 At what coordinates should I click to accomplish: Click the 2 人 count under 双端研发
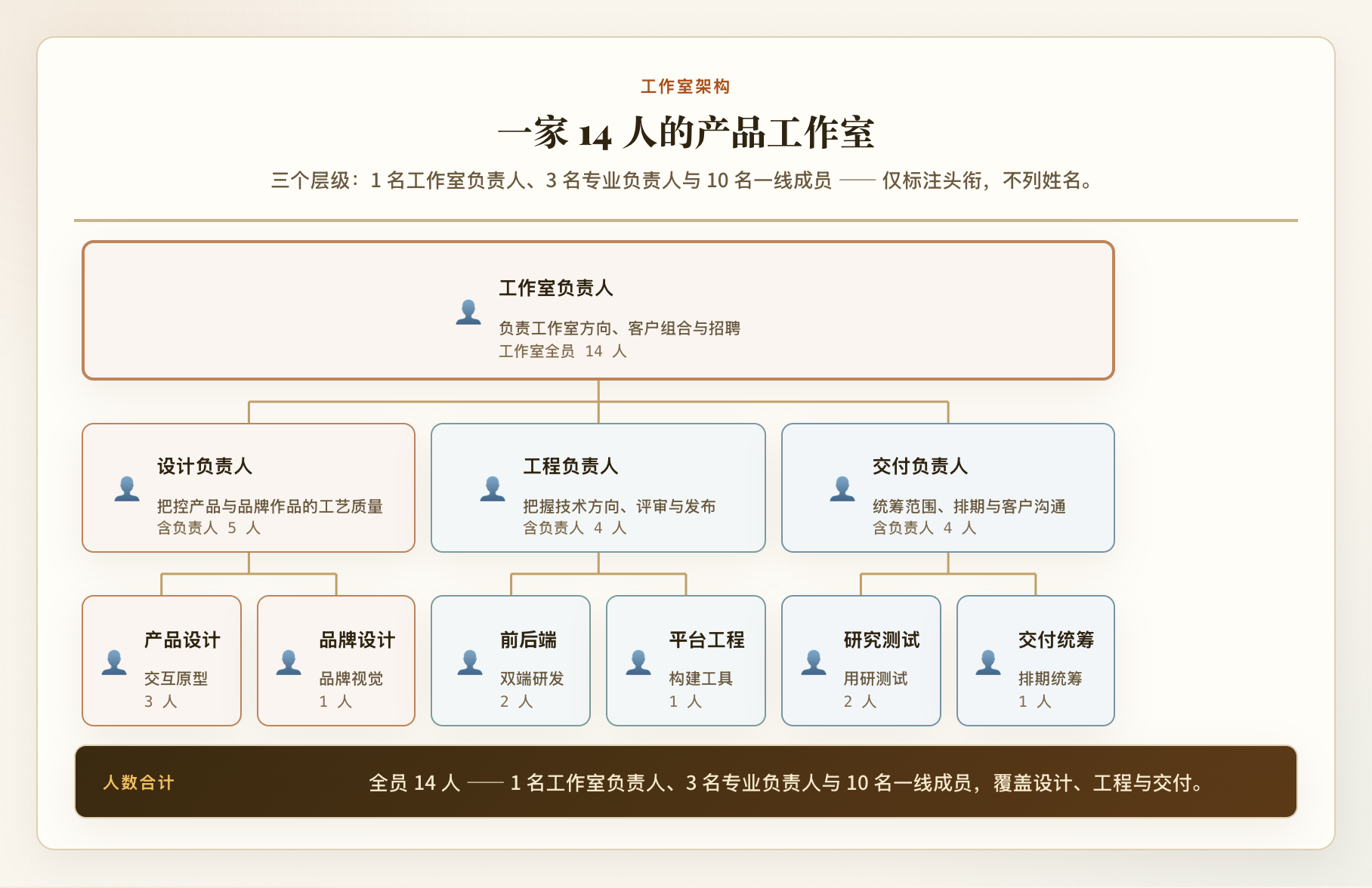(x=517, y=701)
